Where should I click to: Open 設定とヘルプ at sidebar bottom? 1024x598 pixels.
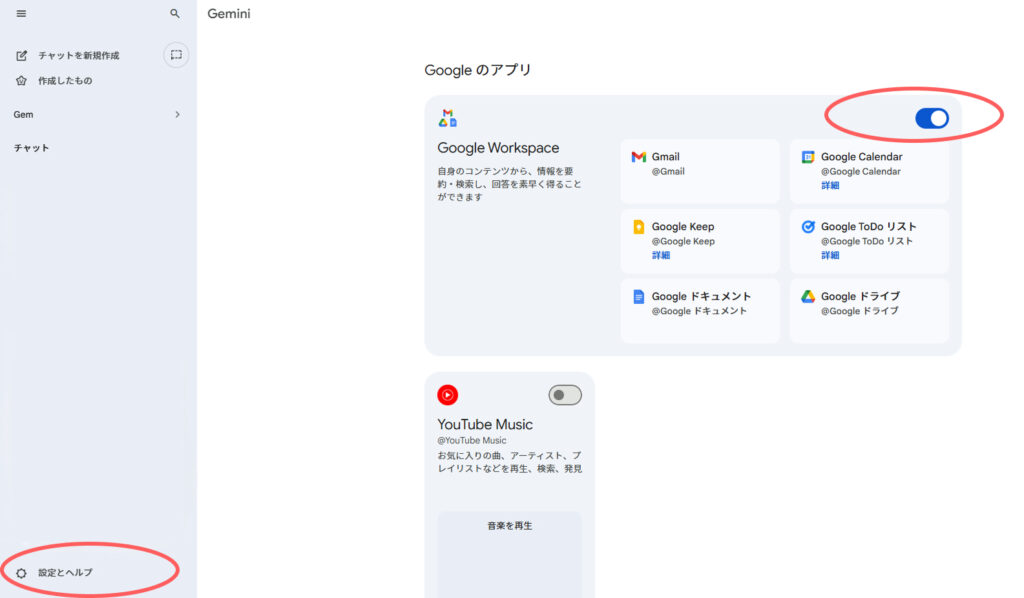pos(65,572)
